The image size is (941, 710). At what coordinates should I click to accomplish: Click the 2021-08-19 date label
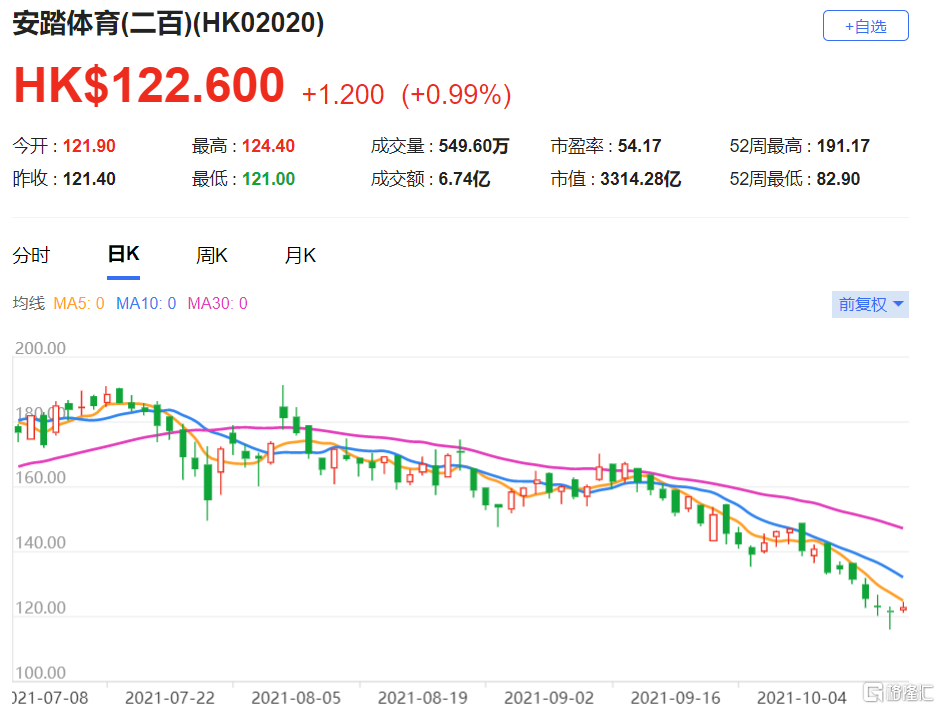click(x=422, y=698)
